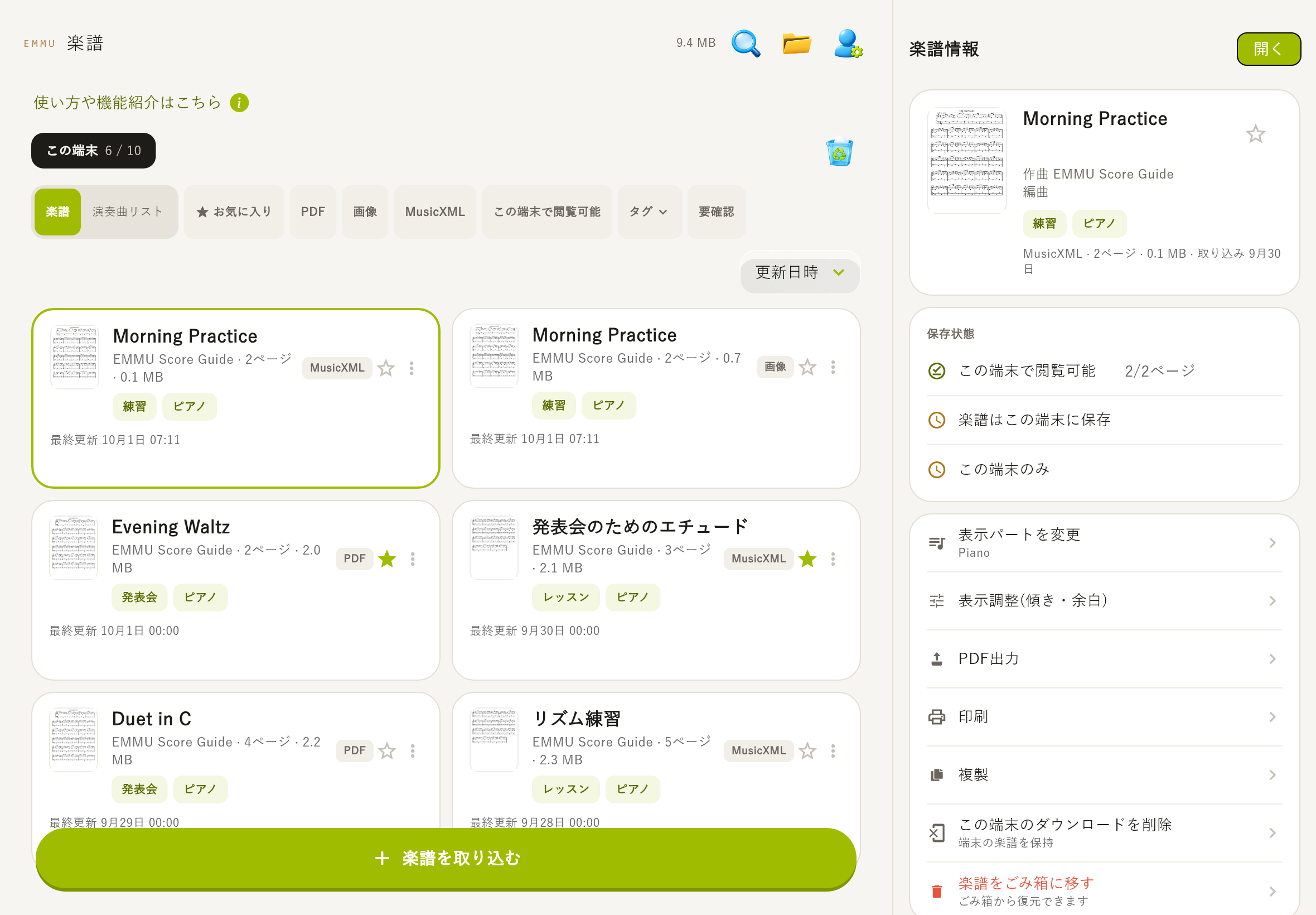Expand the タグ filter dropdown
Viewport: 1316px width, 915px height.
click(x=649, y=211)
